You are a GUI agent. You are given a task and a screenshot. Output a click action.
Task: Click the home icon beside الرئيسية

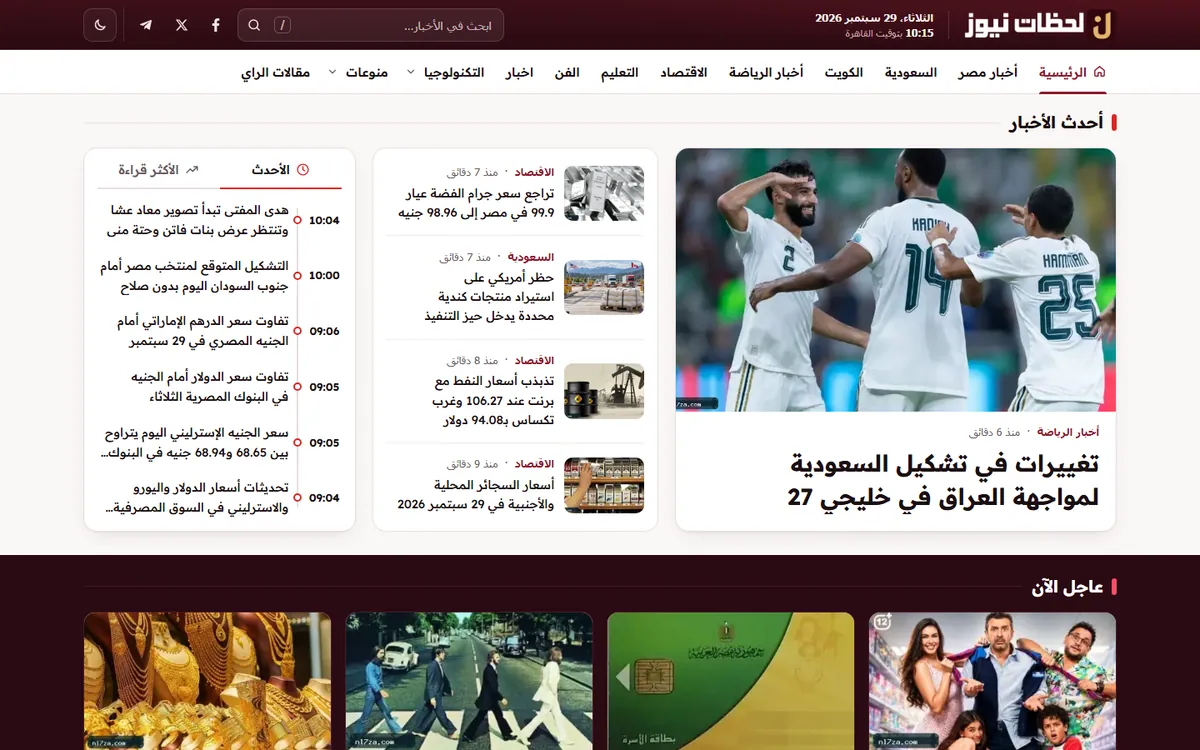click(x=1100, y=72)
